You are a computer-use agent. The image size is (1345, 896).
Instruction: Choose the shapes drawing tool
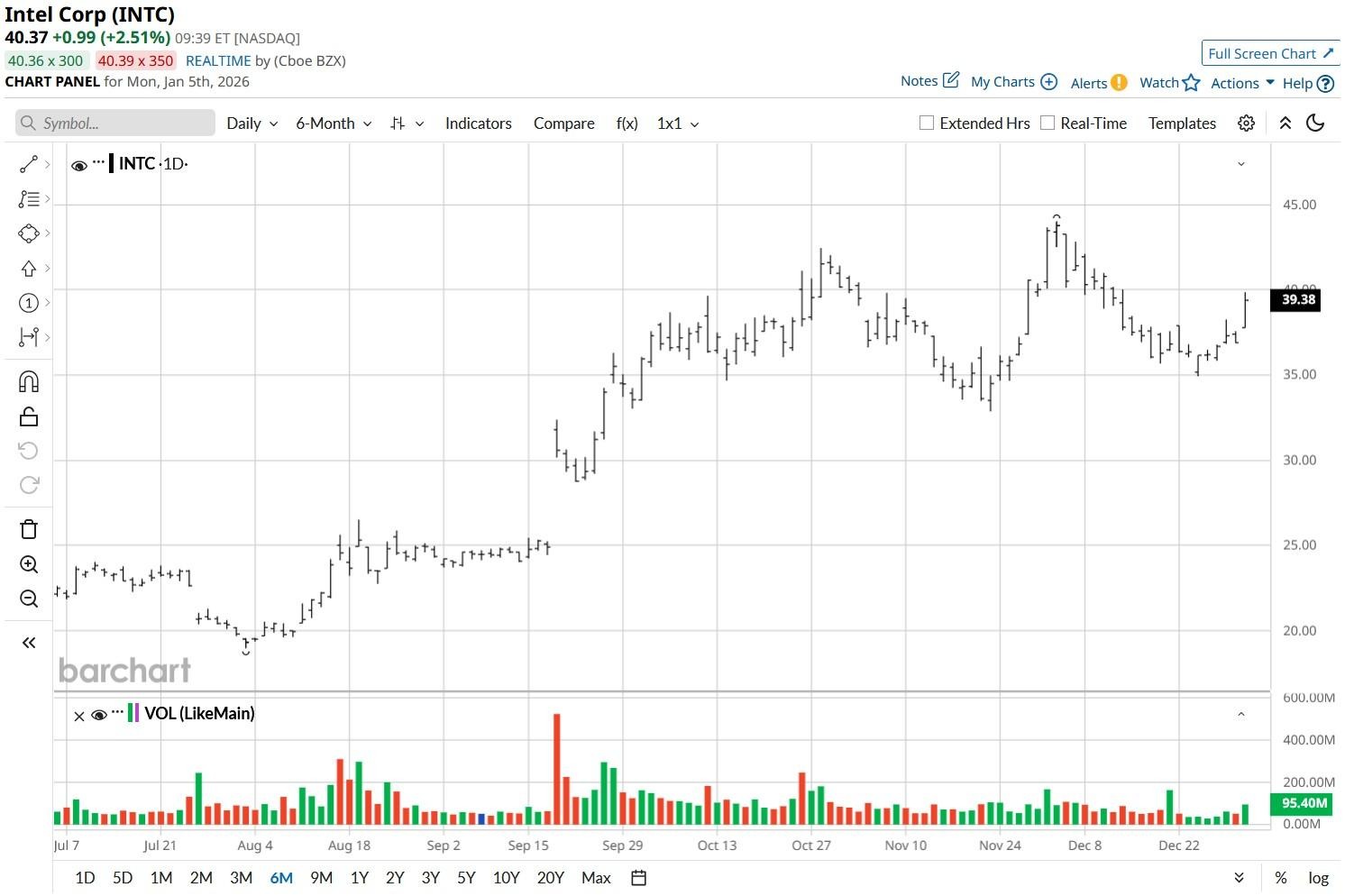pos(28,233)
